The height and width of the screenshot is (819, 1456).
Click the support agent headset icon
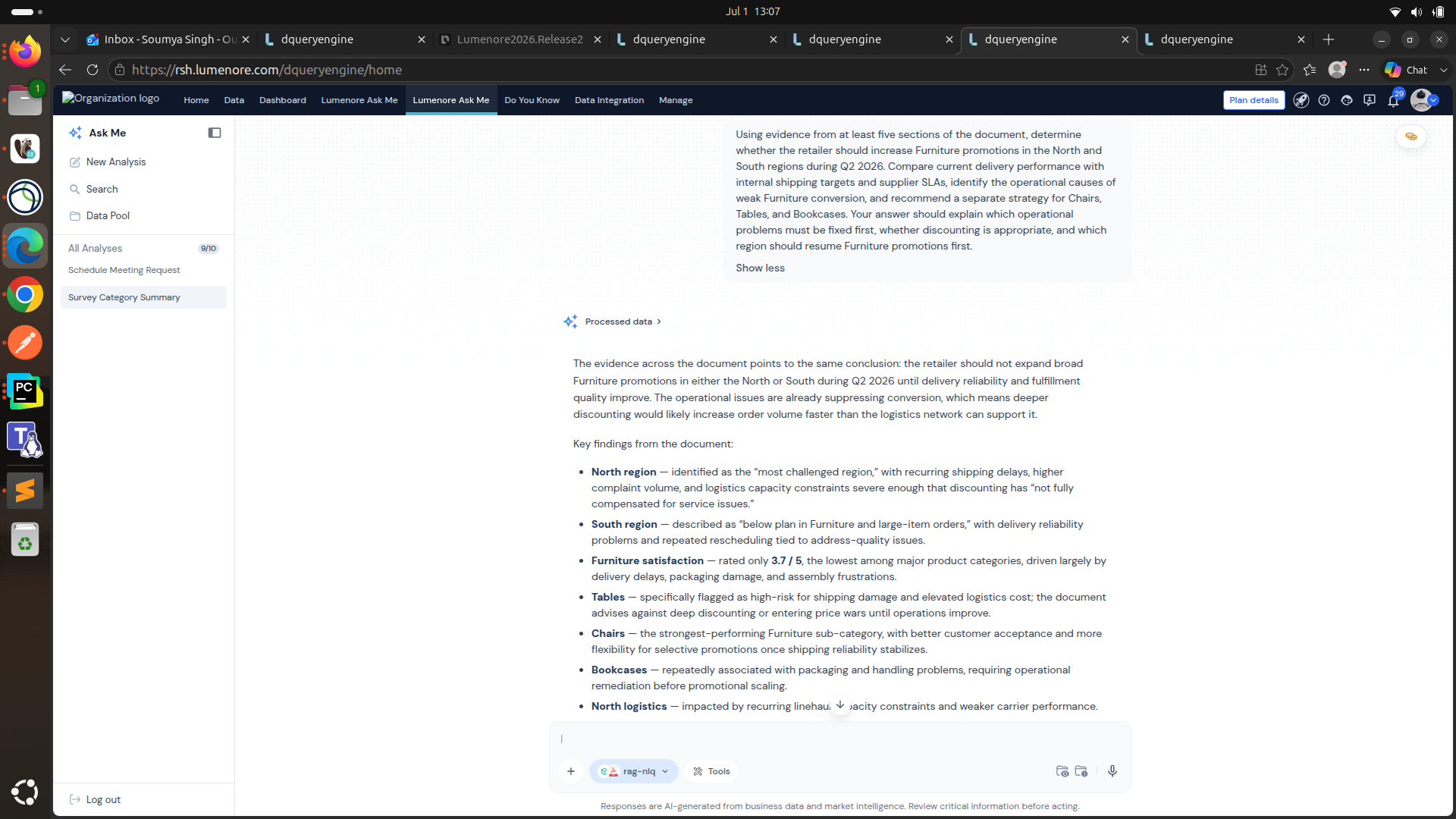pyautogui.click(x=1347, y=100)
